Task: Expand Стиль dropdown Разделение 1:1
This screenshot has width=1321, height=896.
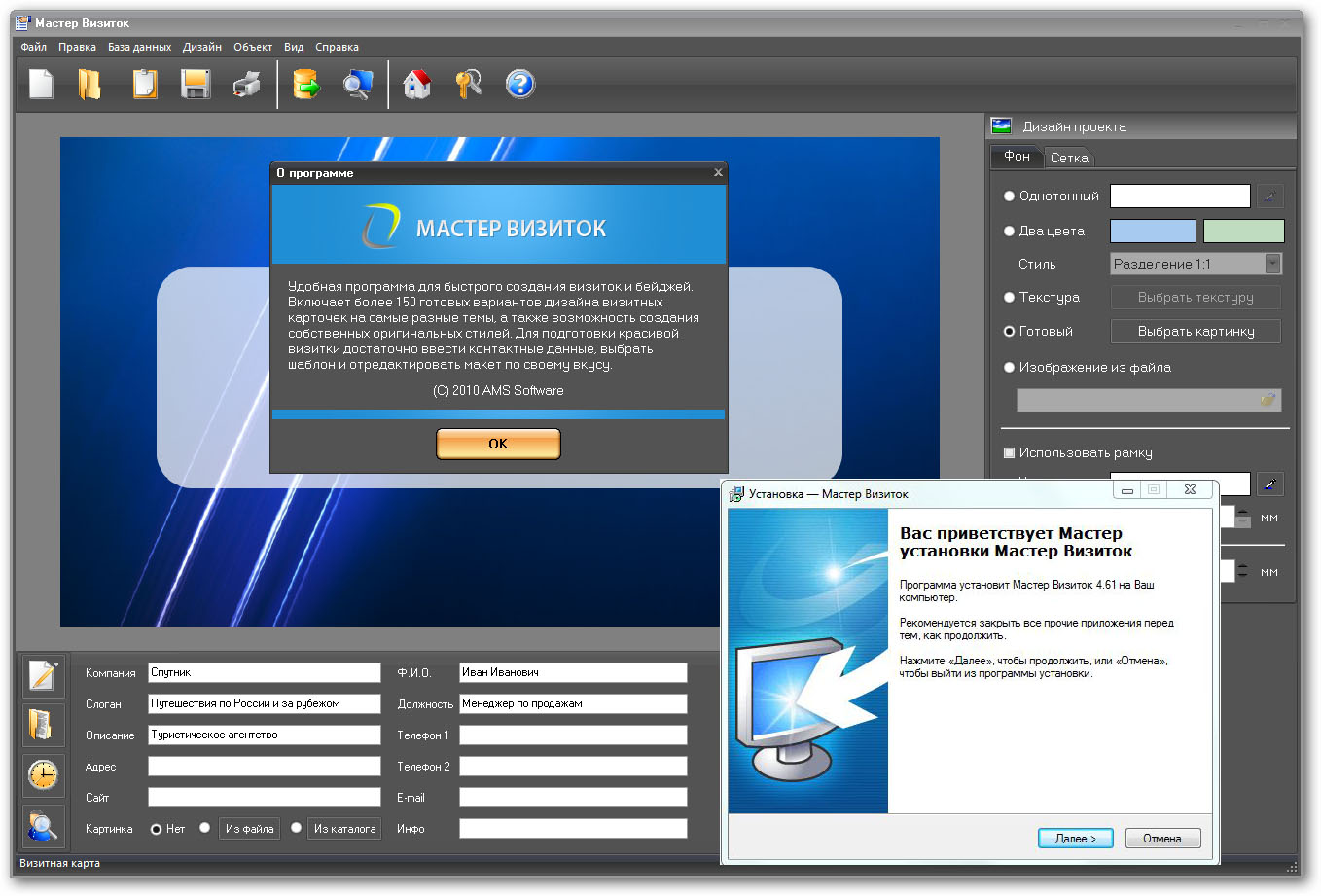Action: point(1272,264)
